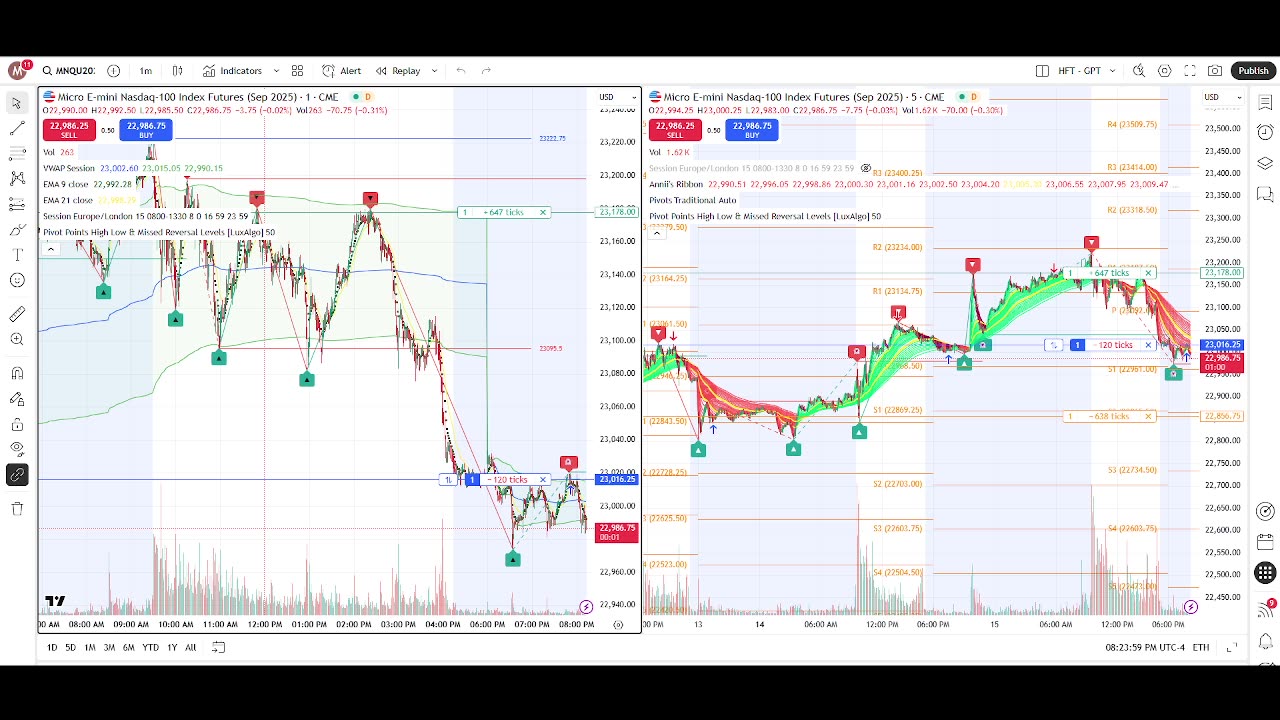Select the Fibonacci retracement tool
The width and height of the screenshot is (1280, 720).
click(17, 153)
